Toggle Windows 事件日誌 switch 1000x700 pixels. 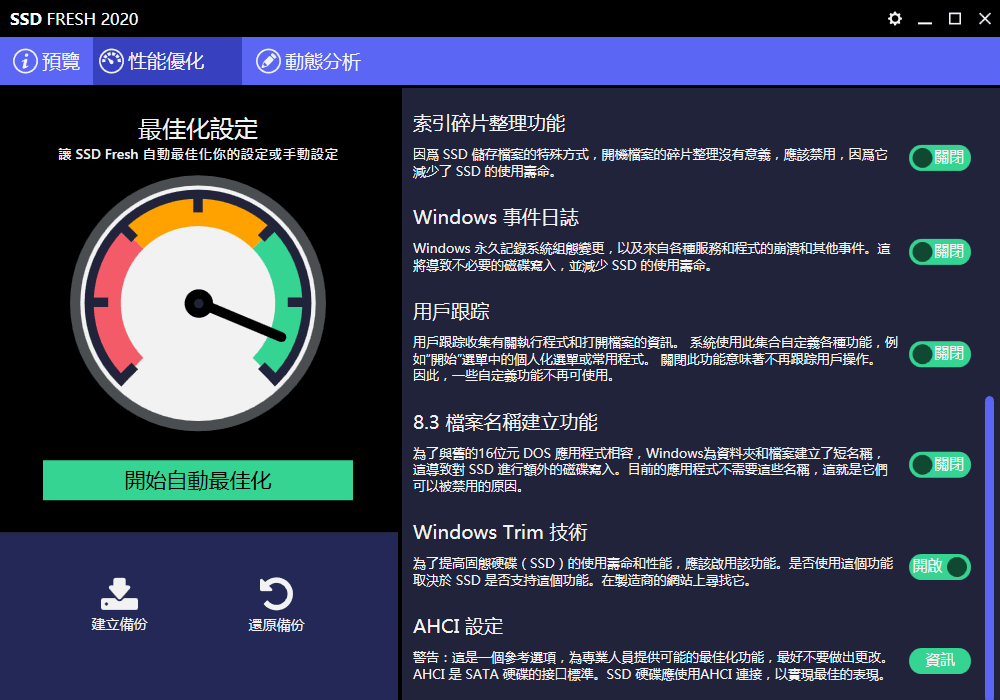(x=939, y=252)
